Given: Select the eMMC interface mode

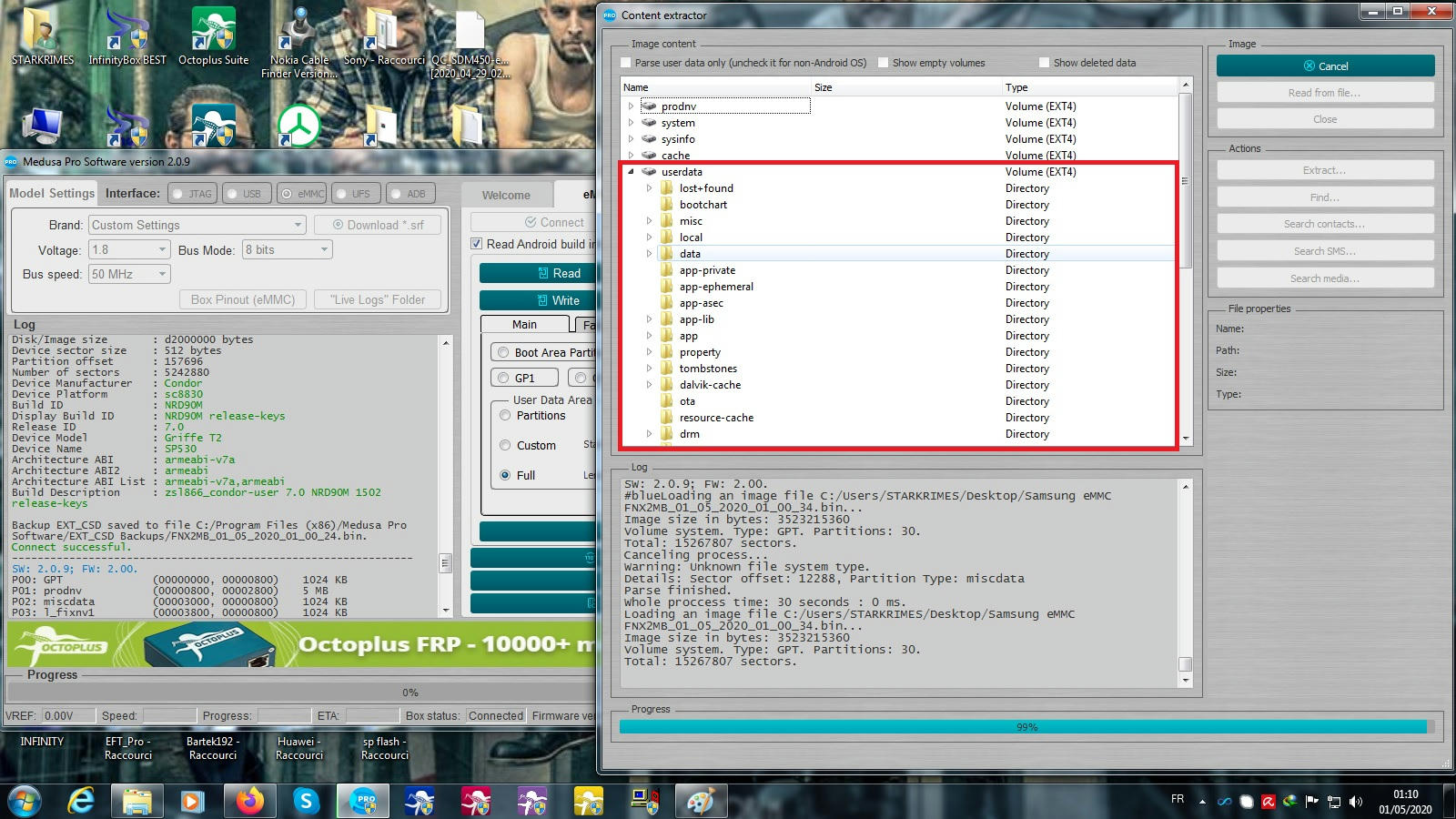Looking at the screenshot, I should pos(301,193).
